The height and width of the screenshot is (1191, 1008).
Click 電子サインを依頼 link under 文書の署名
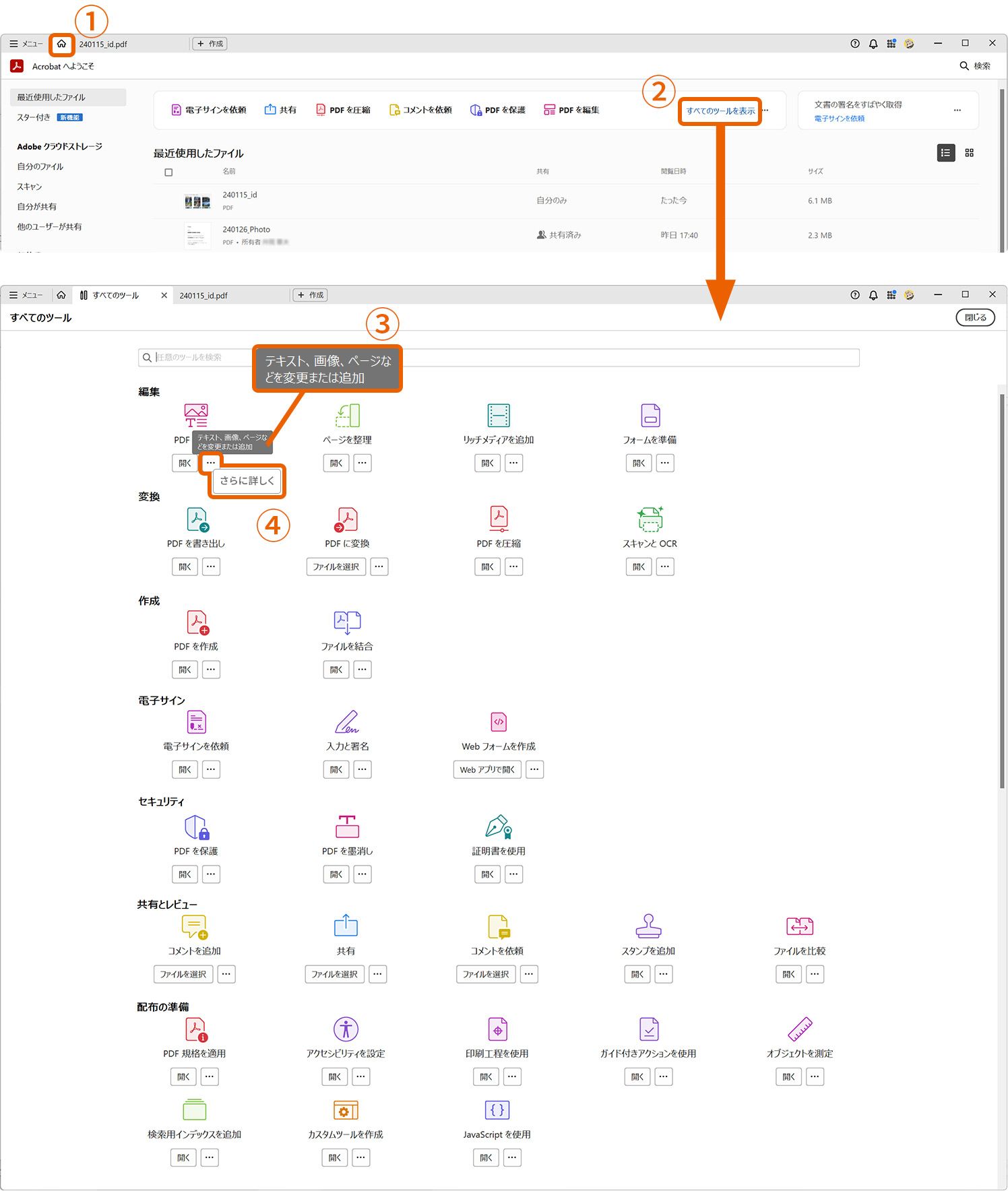840,119
